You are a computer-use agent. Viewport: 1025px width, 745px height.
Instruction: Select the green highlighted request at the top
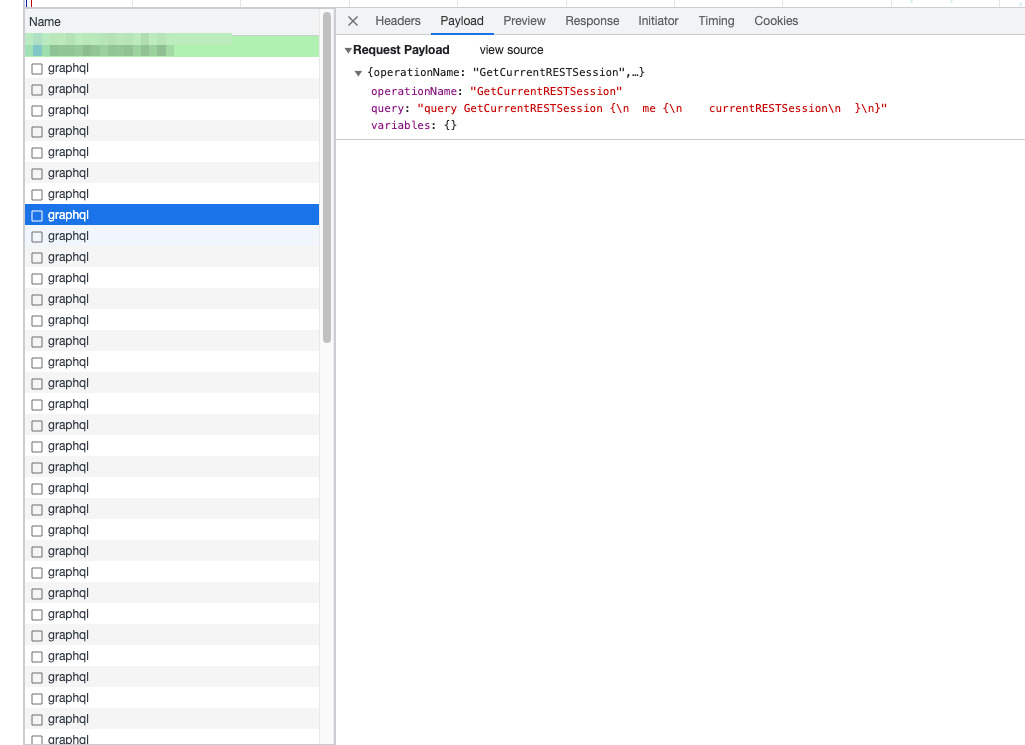(x=170, y=46)
